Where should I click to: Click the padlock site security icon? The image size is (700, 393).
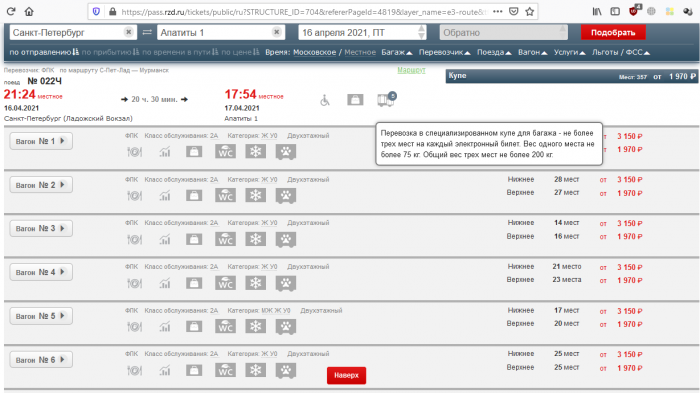pos(112,12)
